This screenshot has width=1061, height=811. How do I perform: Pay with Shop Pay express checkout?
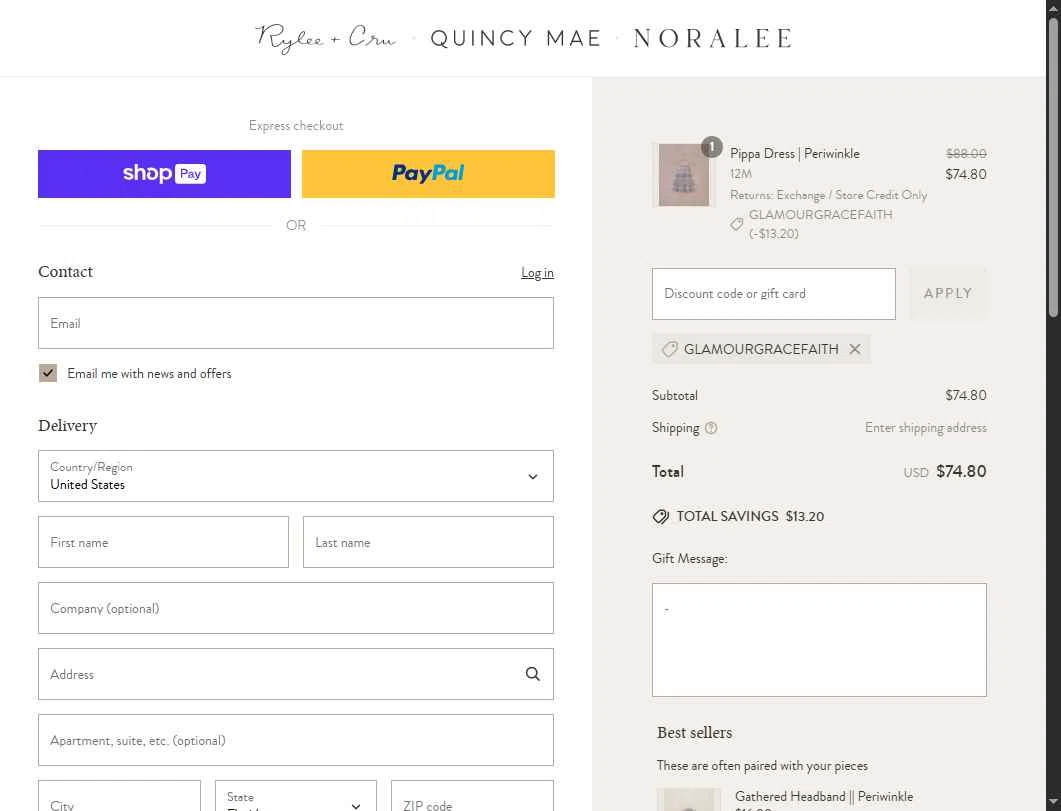[164, 174]
